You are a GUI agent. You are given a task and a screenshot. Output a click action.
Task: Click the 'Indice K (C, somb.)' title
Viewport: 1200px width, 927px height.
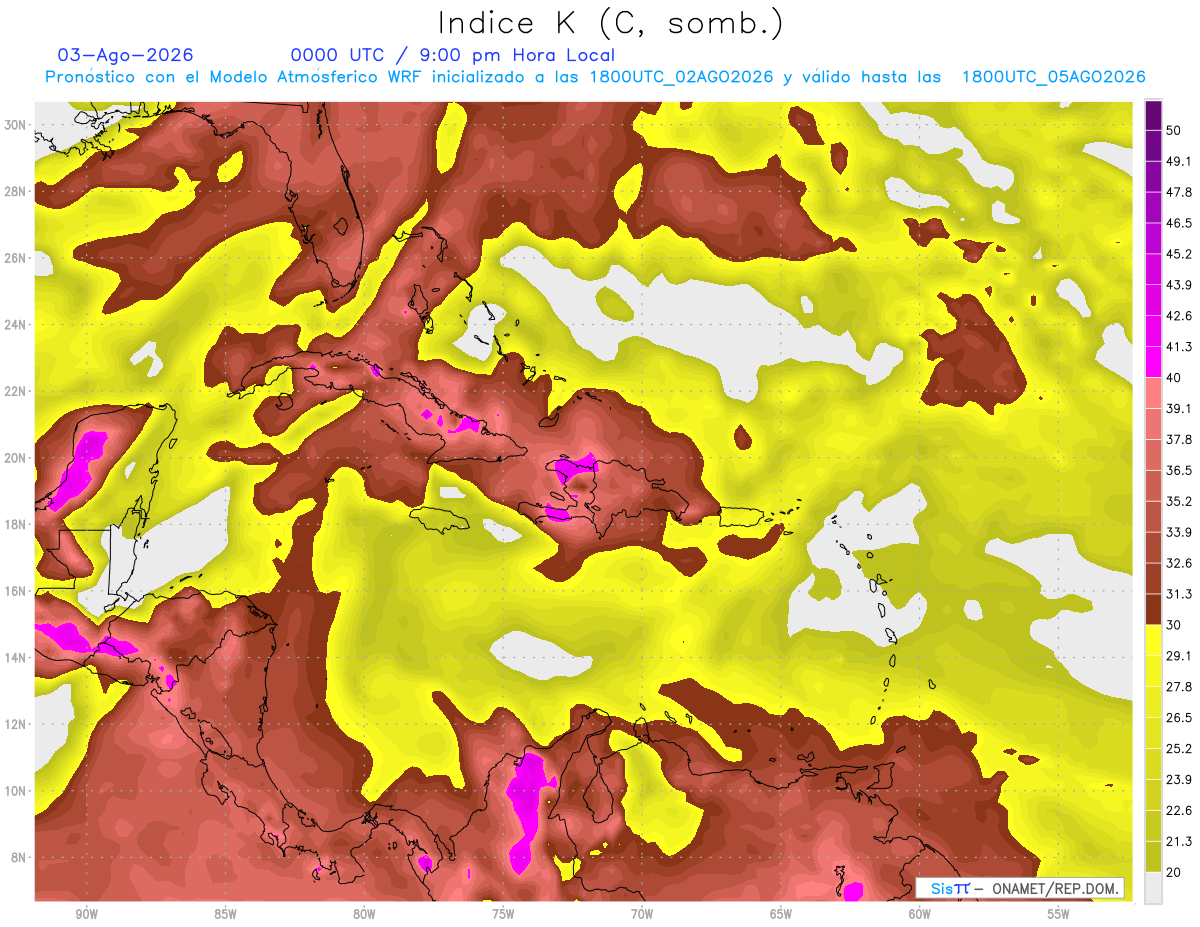click(611, 23)
